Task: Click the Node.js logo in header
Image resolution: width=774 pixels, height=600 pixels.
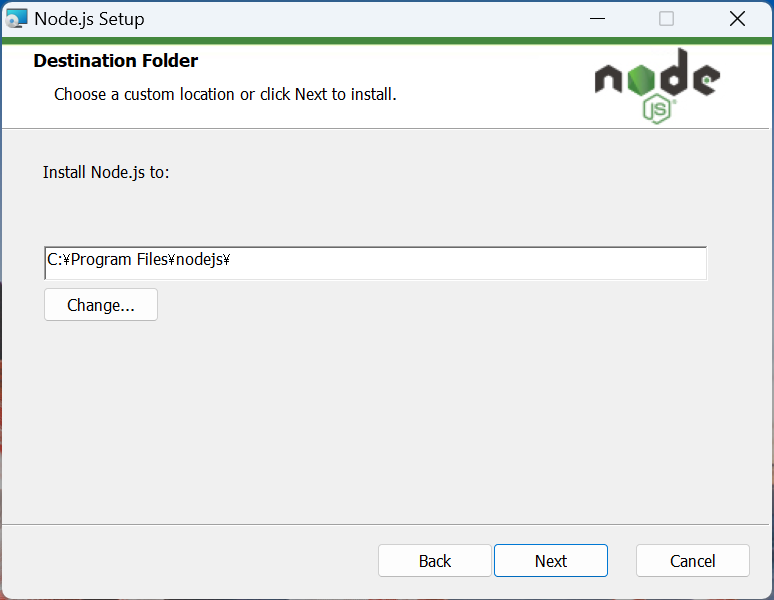Action: (657, 86)
